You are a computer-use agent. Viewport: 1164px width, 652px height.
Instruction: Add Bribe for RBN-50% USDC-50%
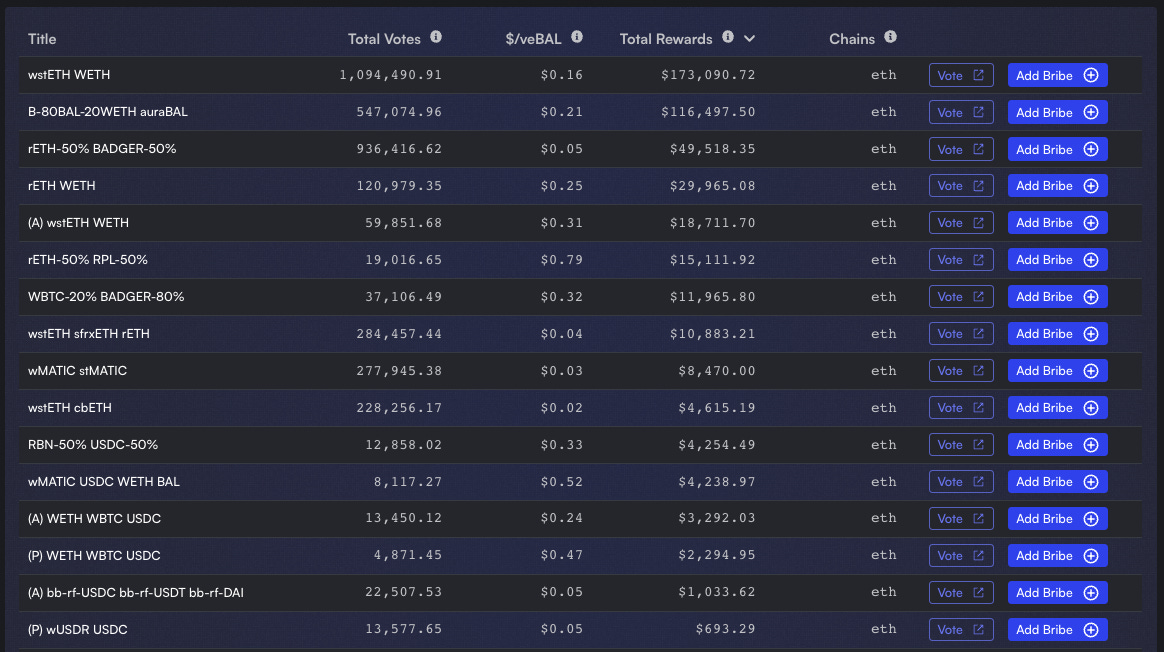tap(1057, 445)
